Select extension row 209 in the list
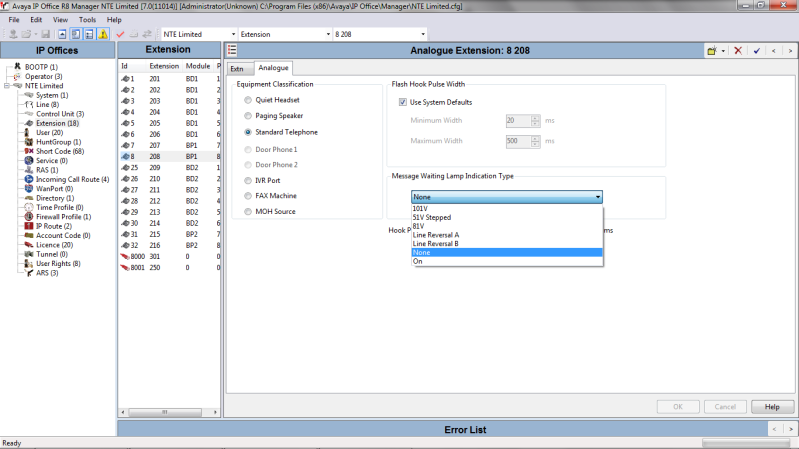The height and width of the screenshot is (449, 799). [x=170, y=167]
